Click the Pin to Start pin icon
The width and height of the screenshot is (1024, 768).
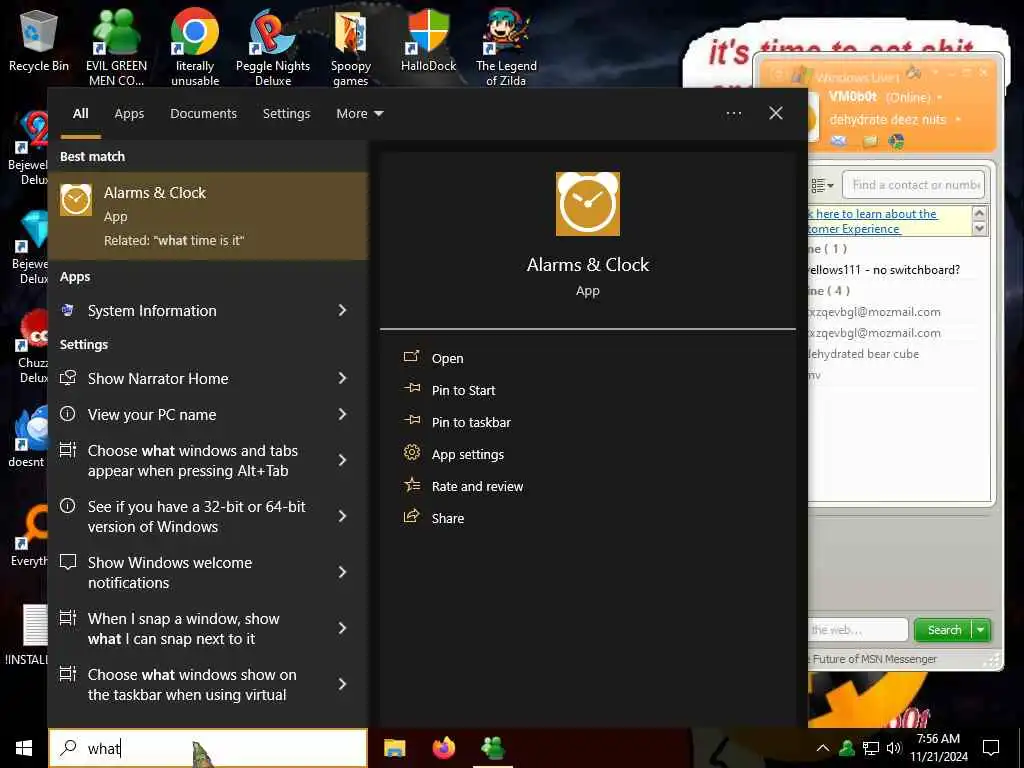click(x=411, y=389)
